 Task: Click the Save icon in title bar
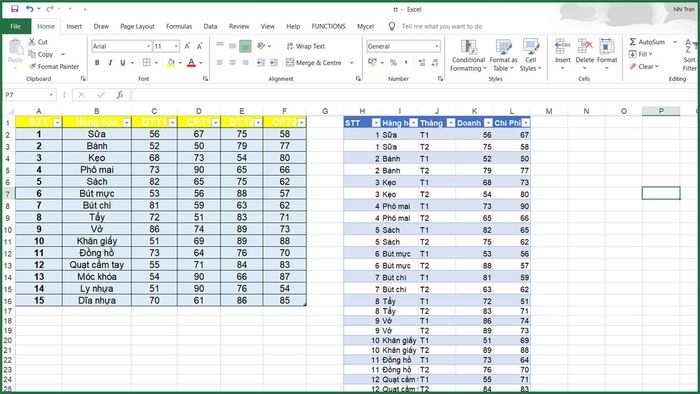click(x=15, y=9)
